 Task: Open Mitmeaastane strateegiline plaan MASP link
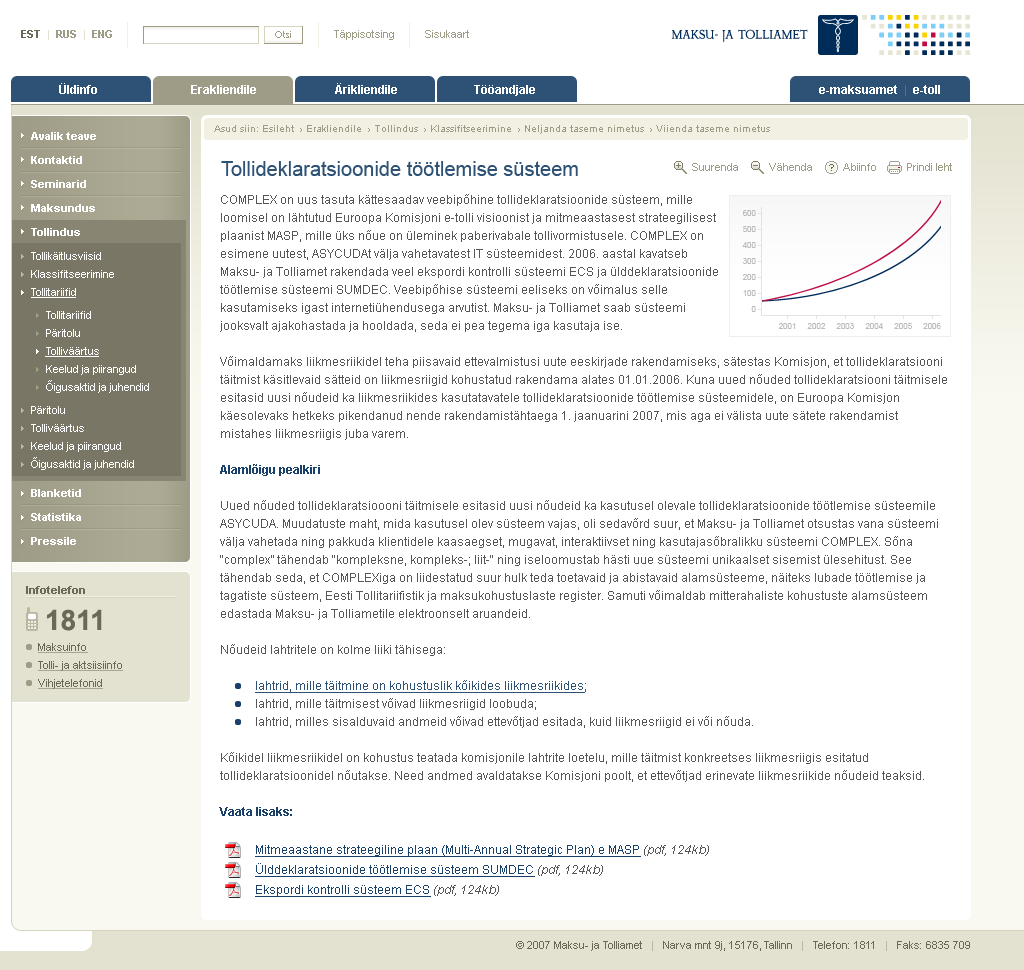(447, 850)
